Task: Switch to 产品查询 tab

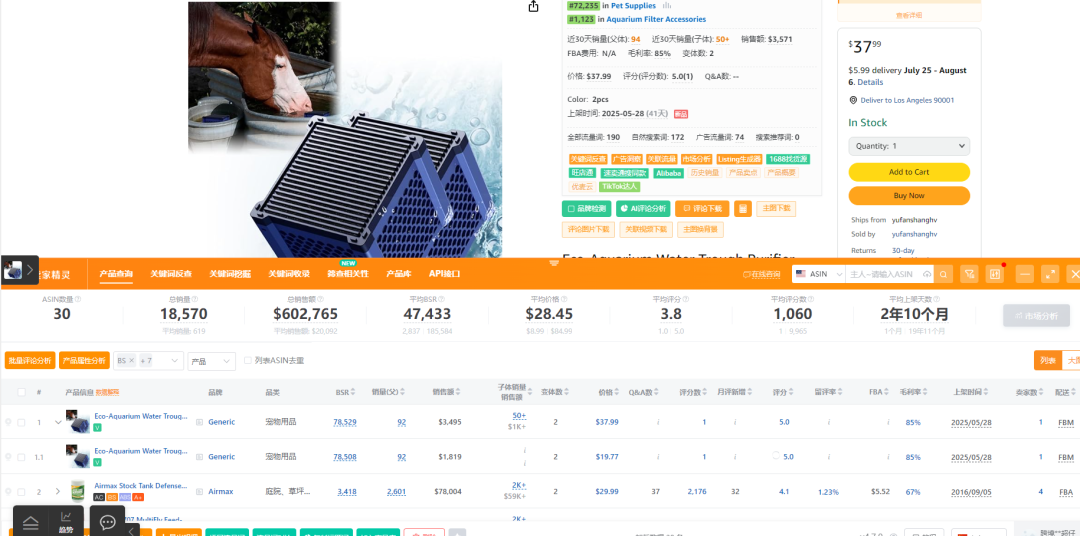Action: (116, 274)
